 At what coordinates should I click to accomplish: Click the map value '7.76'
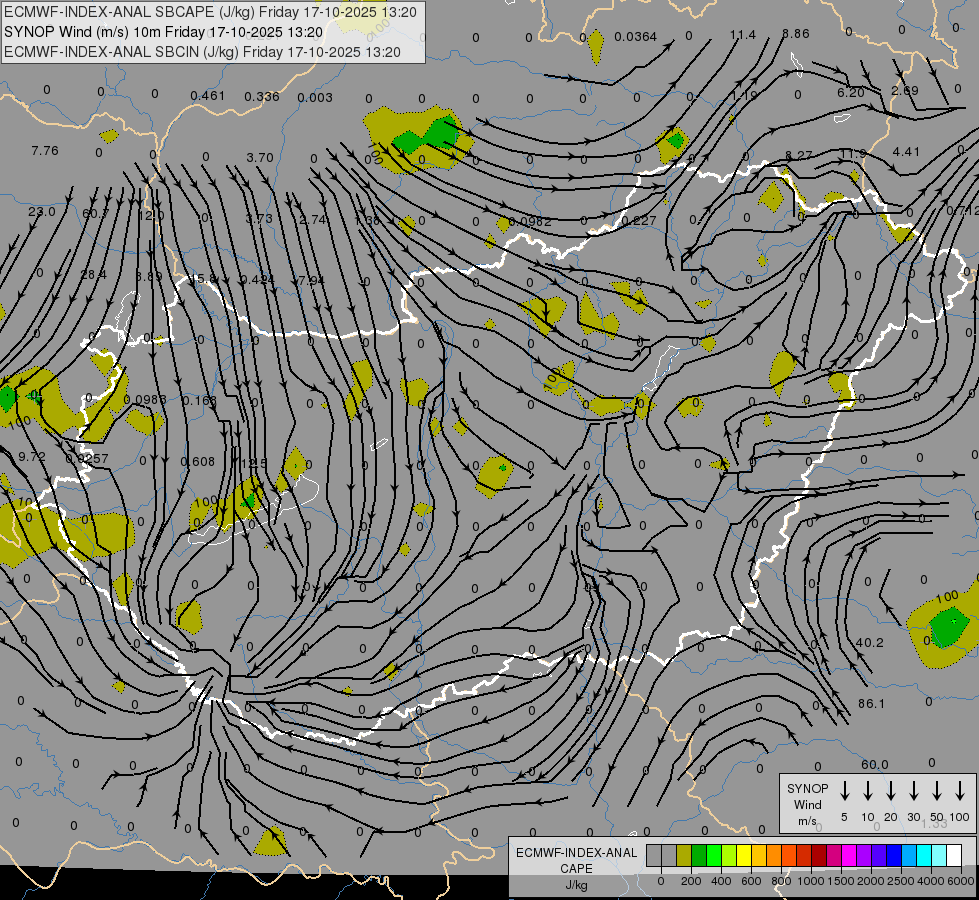44,151
